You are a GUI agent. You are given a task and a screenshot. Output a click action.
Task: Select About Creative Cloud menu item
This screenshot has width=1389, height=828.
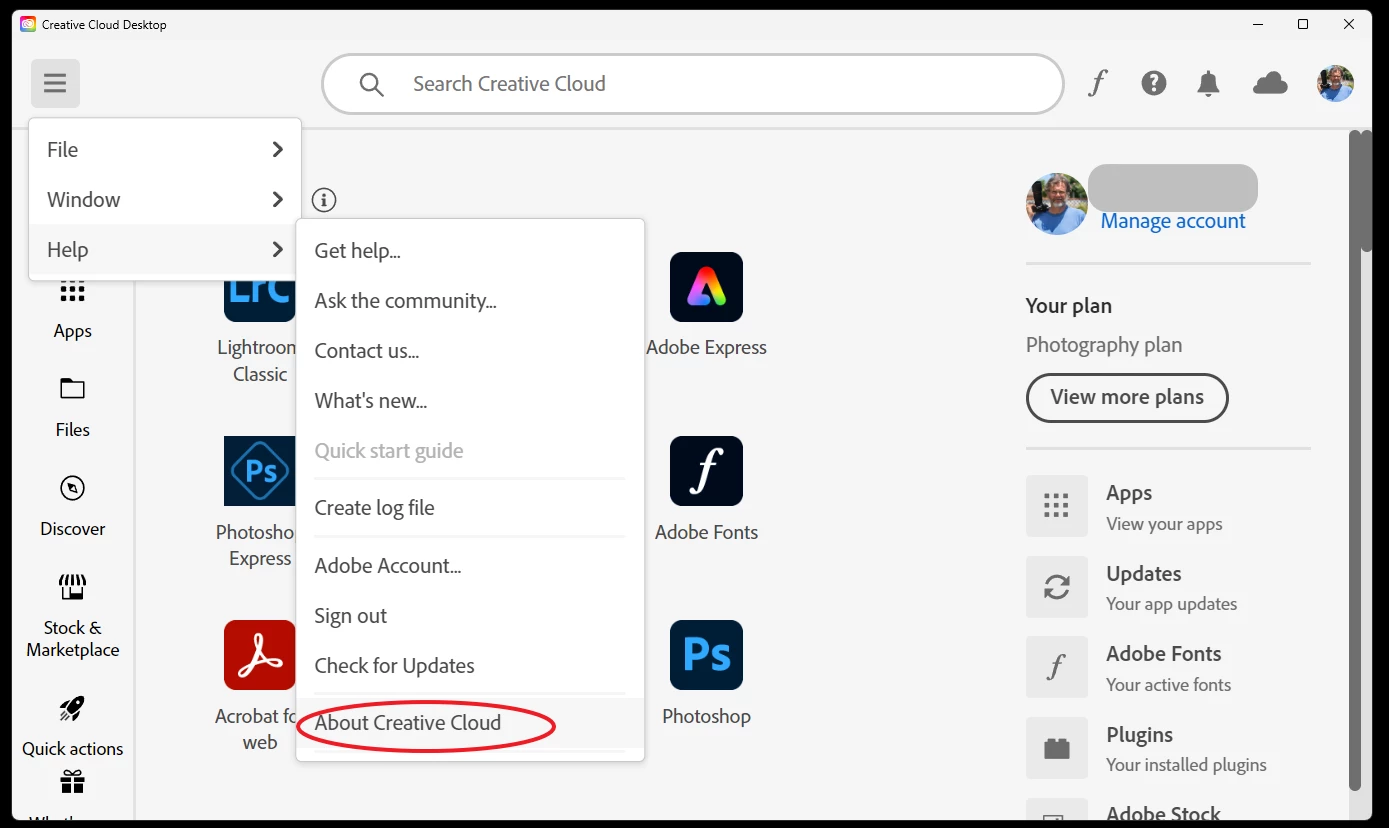click(x=470, y=723)
